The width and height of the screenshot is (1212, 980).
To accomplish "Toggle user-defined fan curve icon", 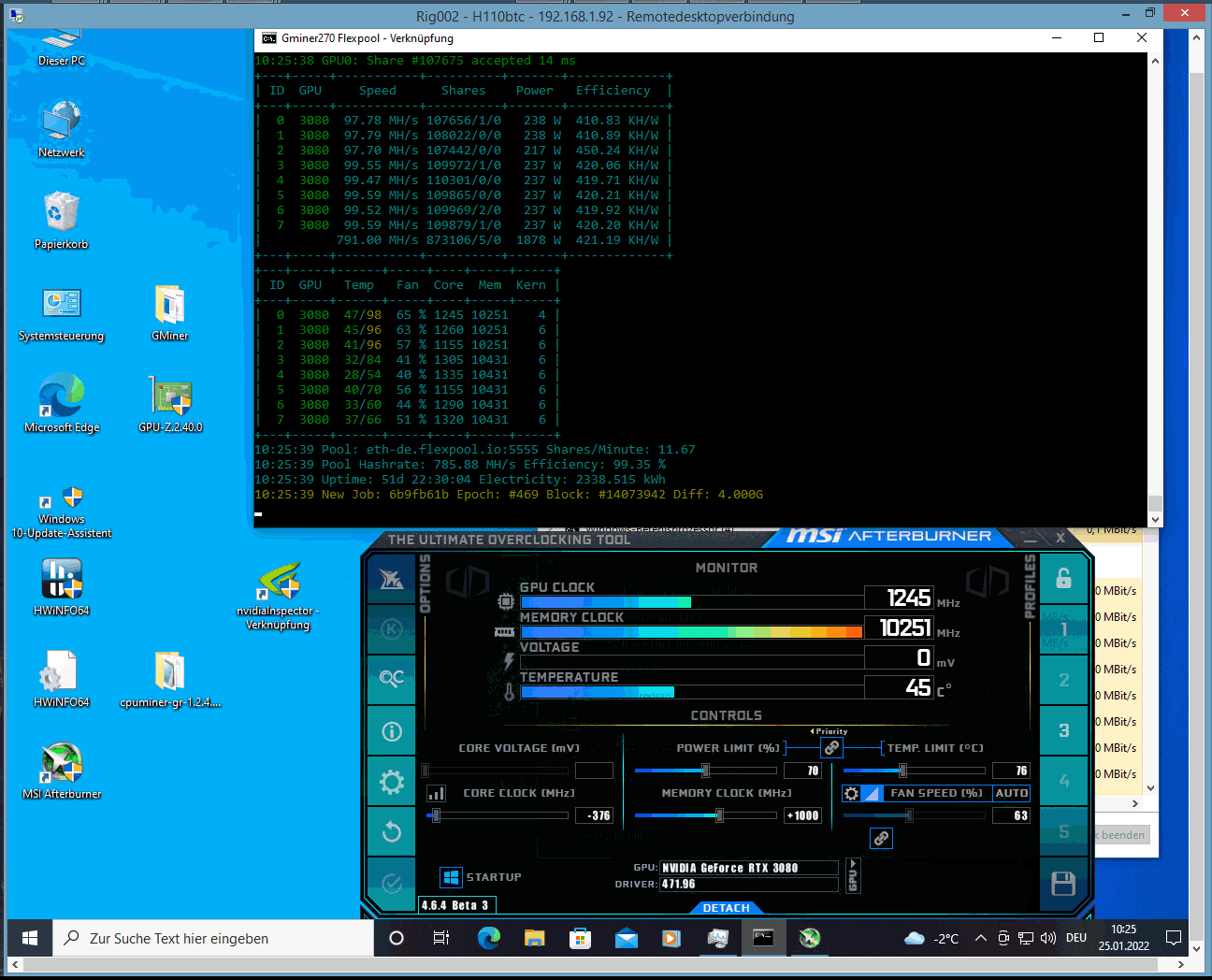I will tap(871, 793).
